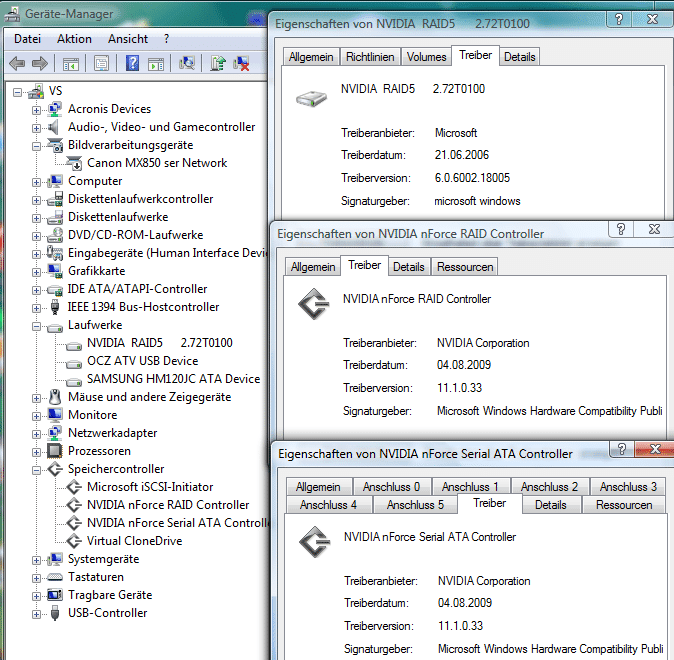Open Ressourcen tab in Serial ATA Controller properties
674x660 pixels.
(x=624, y=505)
